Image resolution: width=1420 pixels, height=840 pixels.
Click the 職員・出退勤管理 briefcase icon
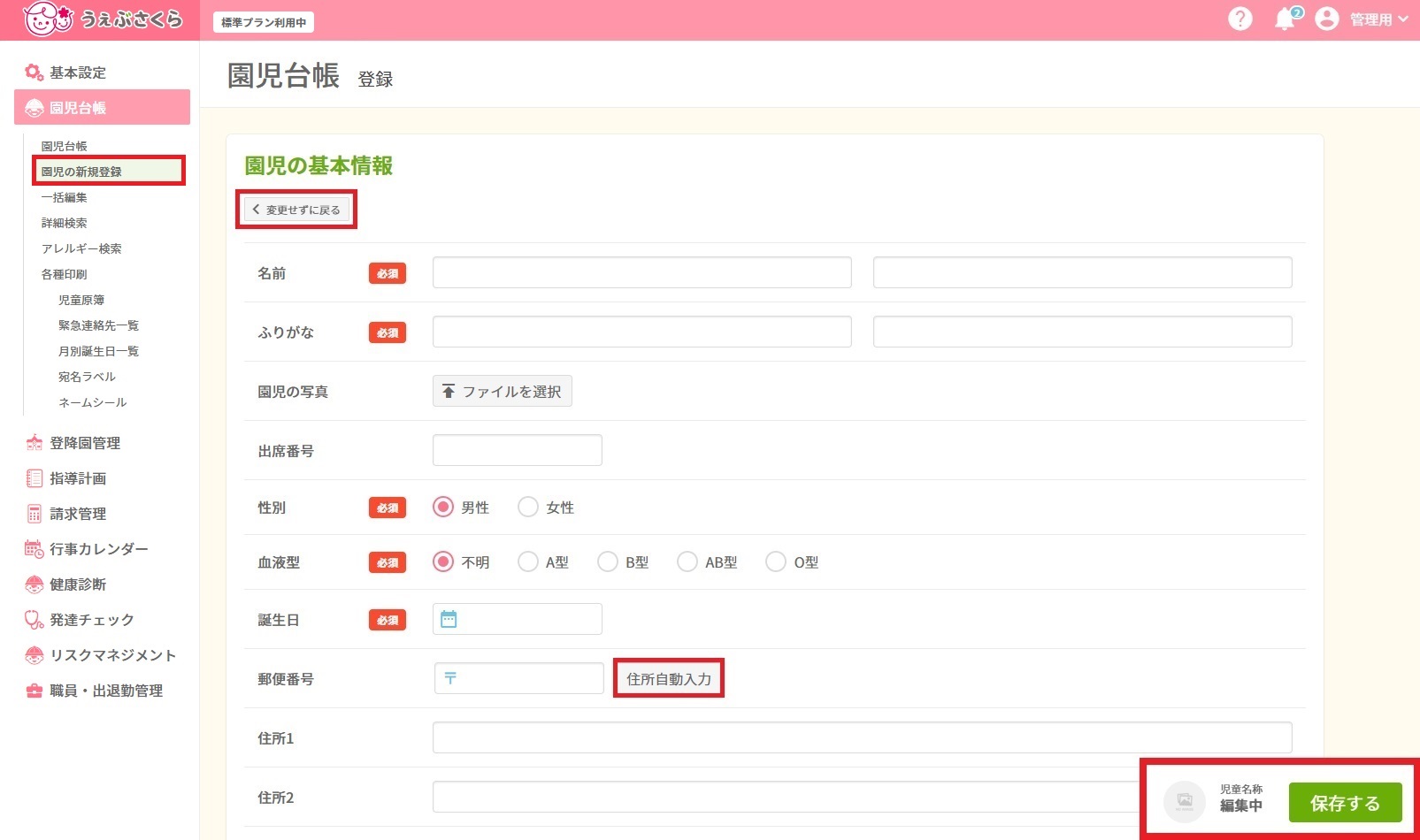pos(35,691)
